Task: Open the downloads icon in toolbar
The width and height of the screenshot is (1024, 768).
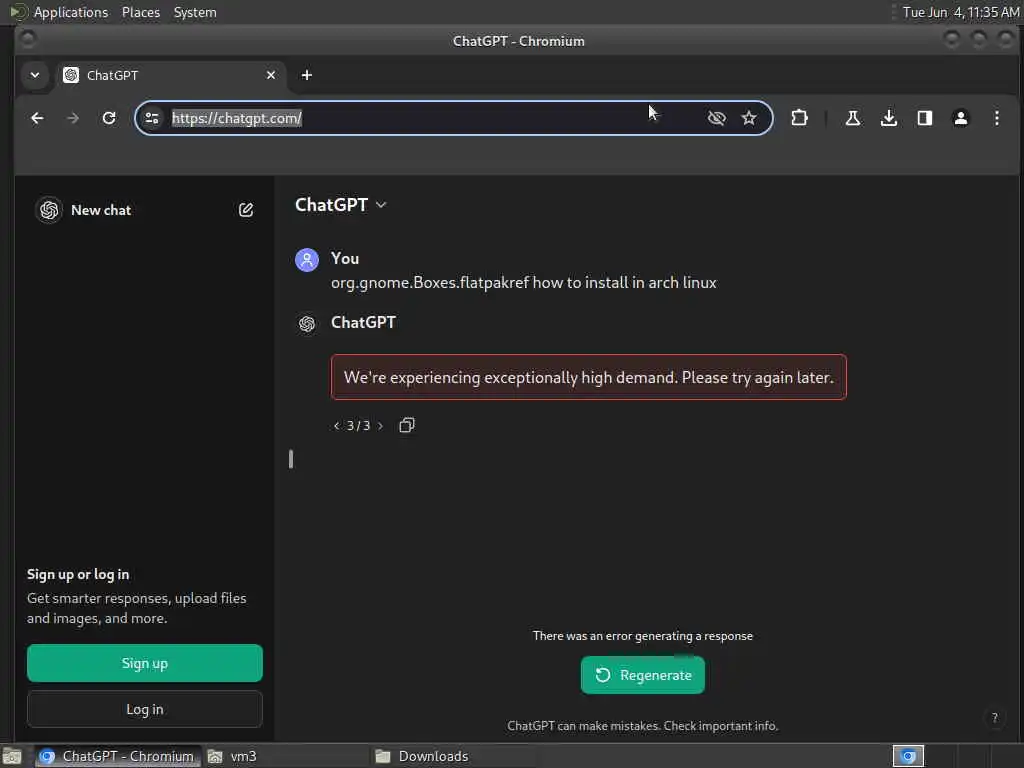Action: pyautogui.click(x=888, y=118)
